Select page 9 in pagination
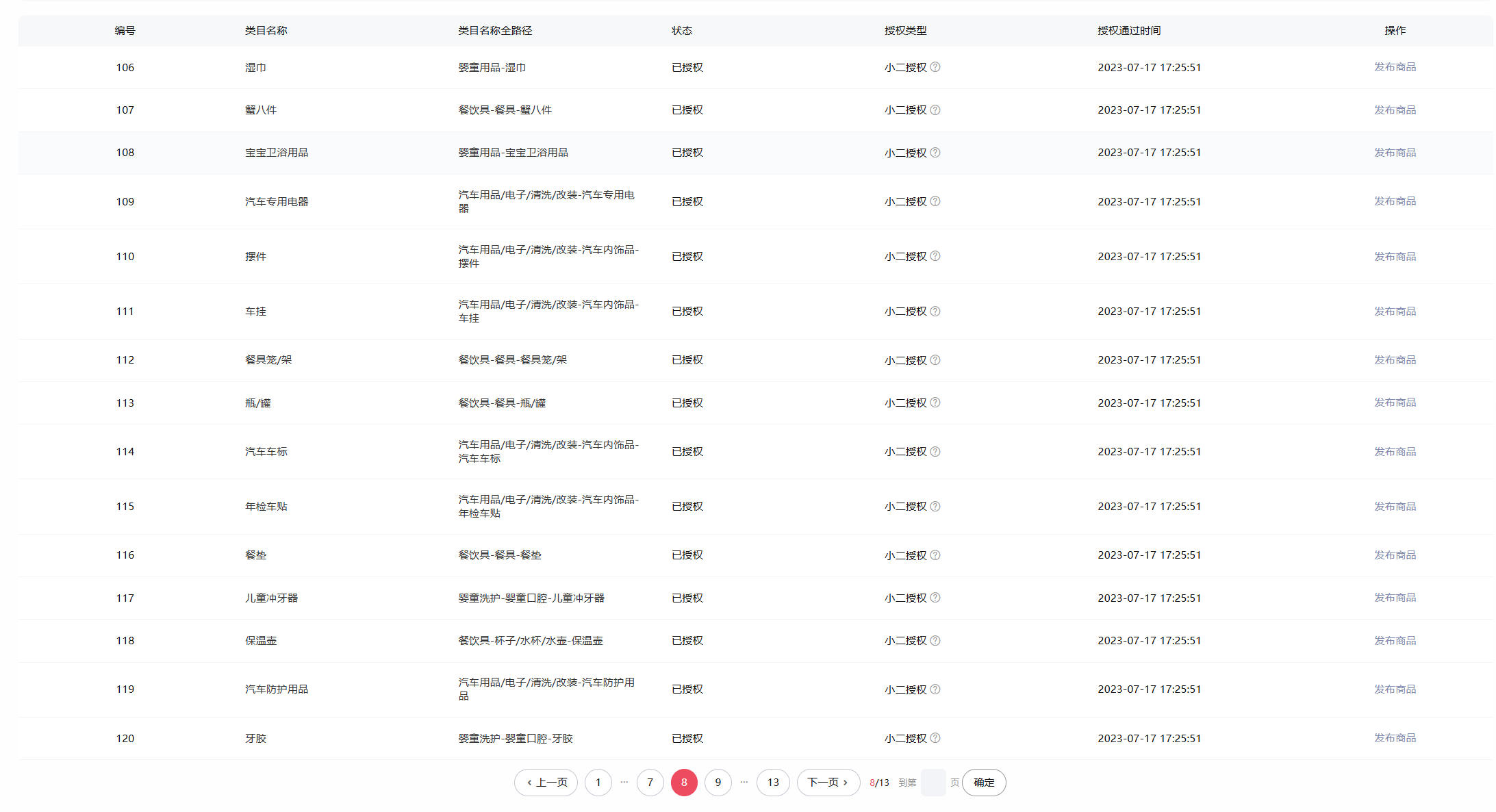This screenshot has width=1496, height=812. [x=718, y=783]
